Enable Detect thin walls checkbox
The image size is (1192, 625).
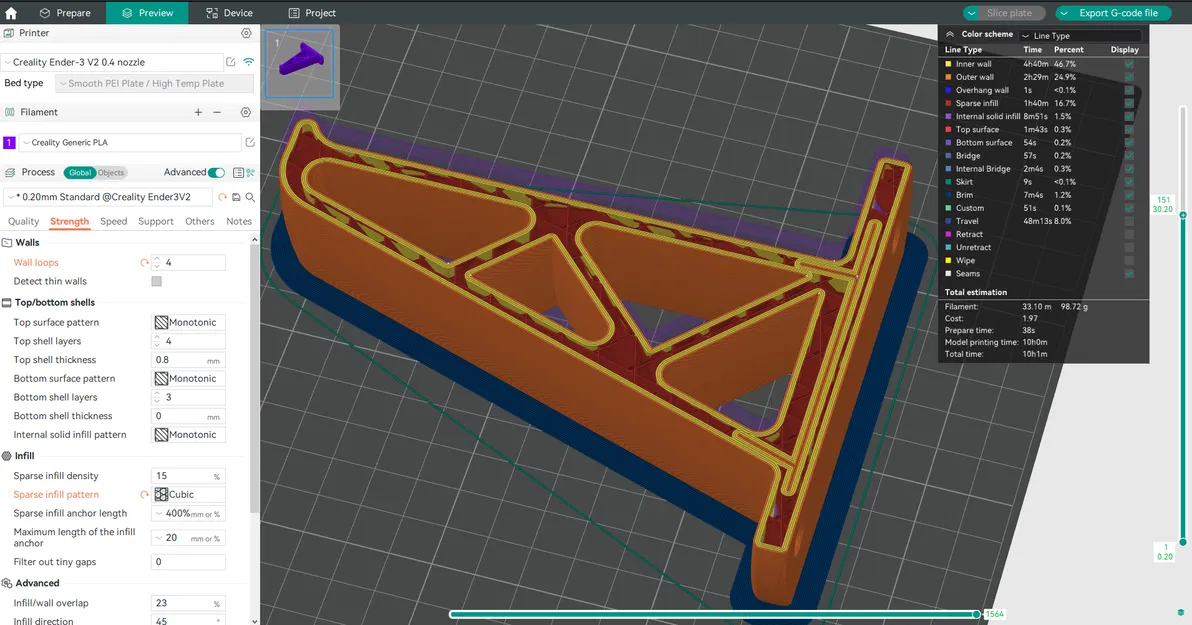coord(157,281)
